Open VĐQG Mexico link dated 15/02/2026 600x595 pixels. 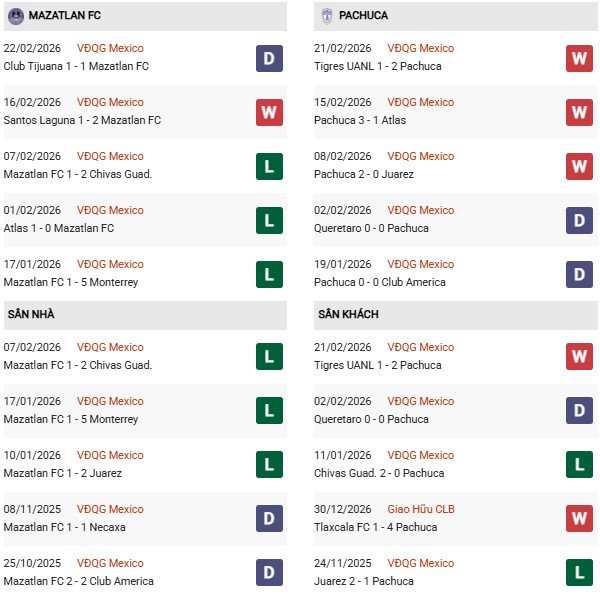point(421,102)
